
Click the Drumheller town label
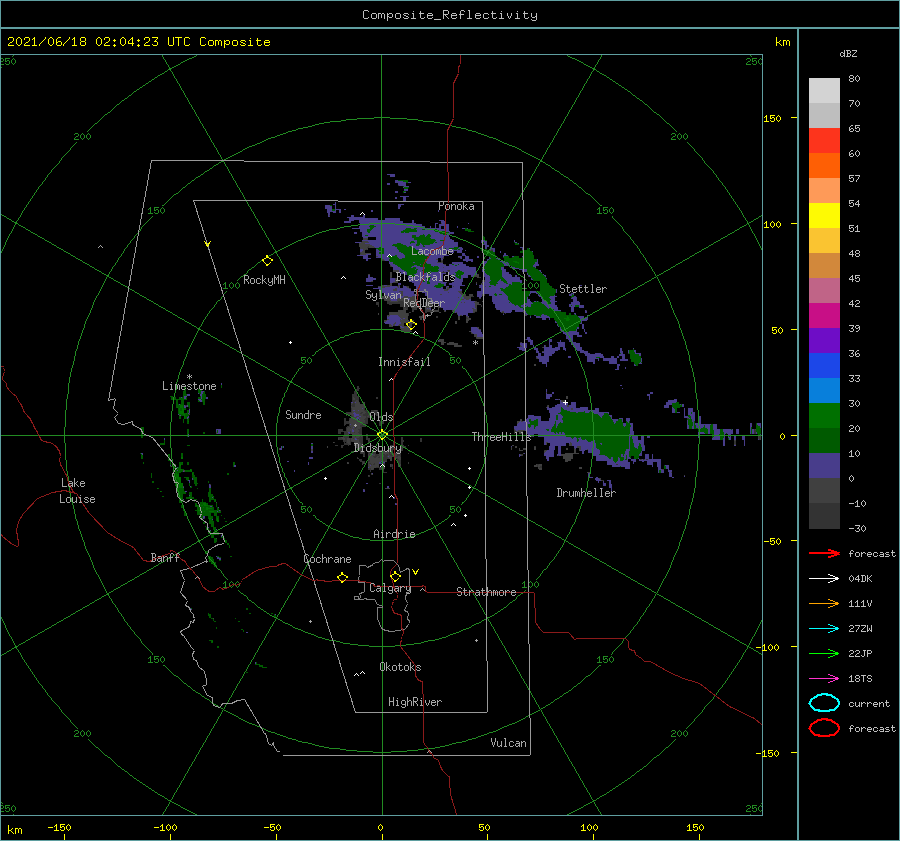click(x=586, y=493)
